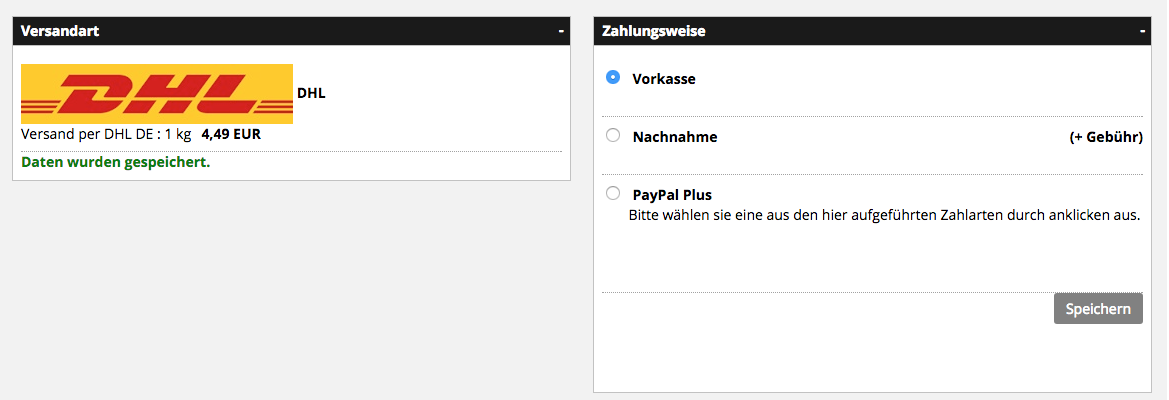Click the Nachnahme payment label
This screenshot has width=1169, height=400.
[675, 137]
